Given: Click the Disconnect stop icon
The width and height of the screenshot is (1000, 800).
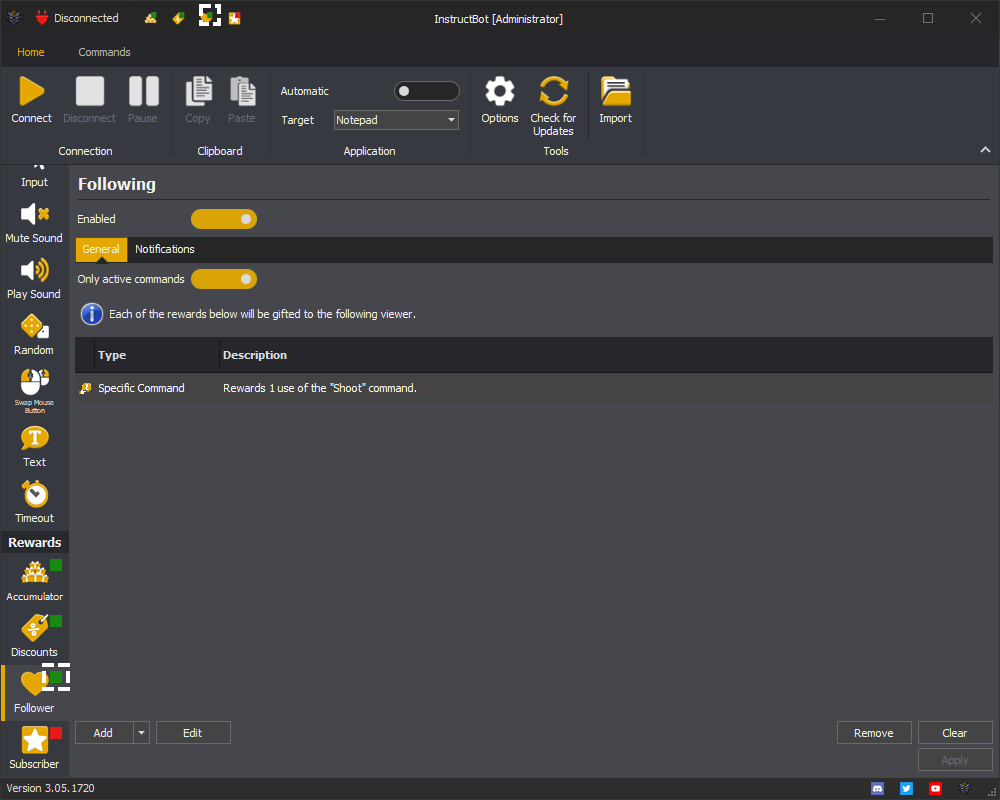Looking at the screenshot, I should [x=89, y=91].
